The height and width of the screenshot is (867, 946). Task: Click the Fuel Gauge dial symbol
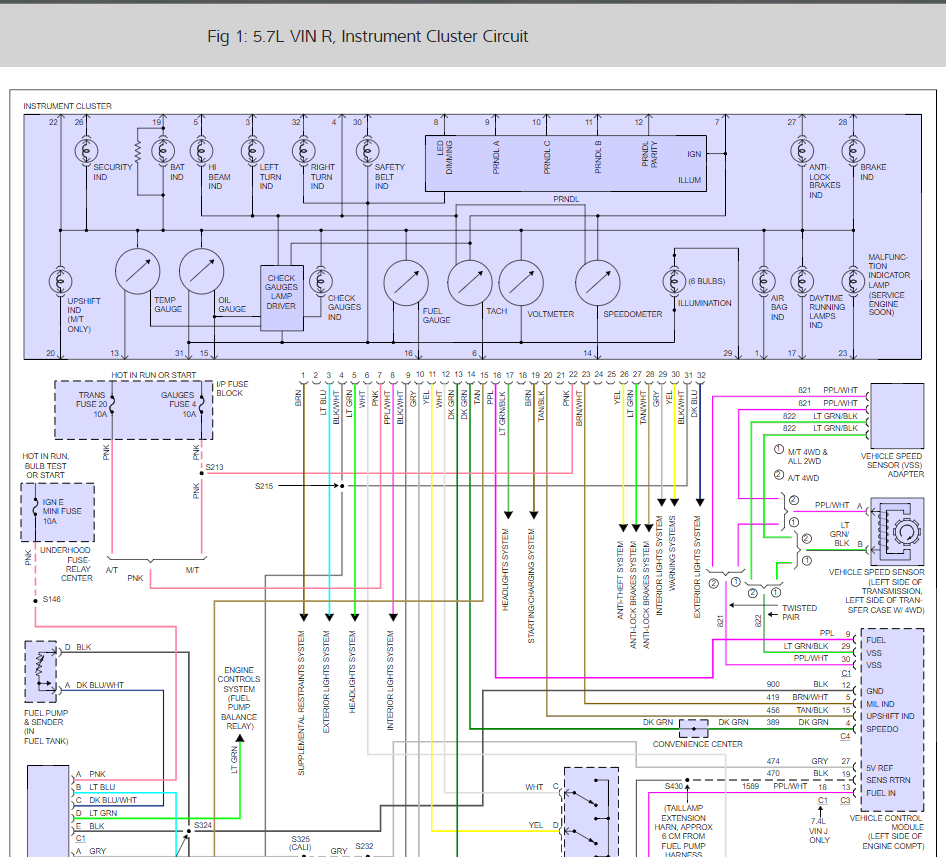406,283
